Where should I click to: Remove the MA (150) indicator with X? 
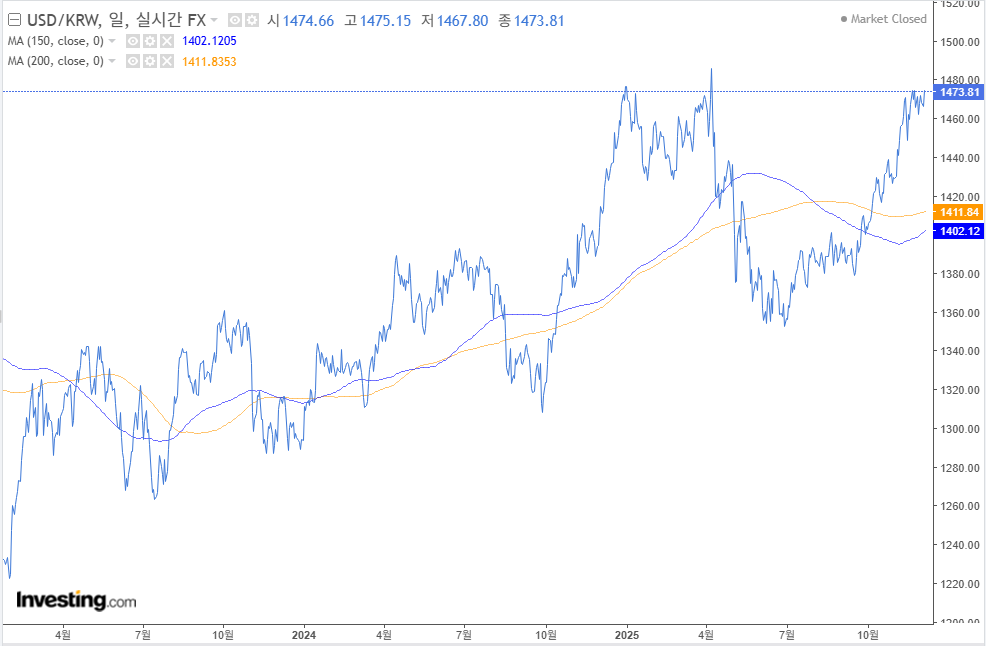pos(167,42)
